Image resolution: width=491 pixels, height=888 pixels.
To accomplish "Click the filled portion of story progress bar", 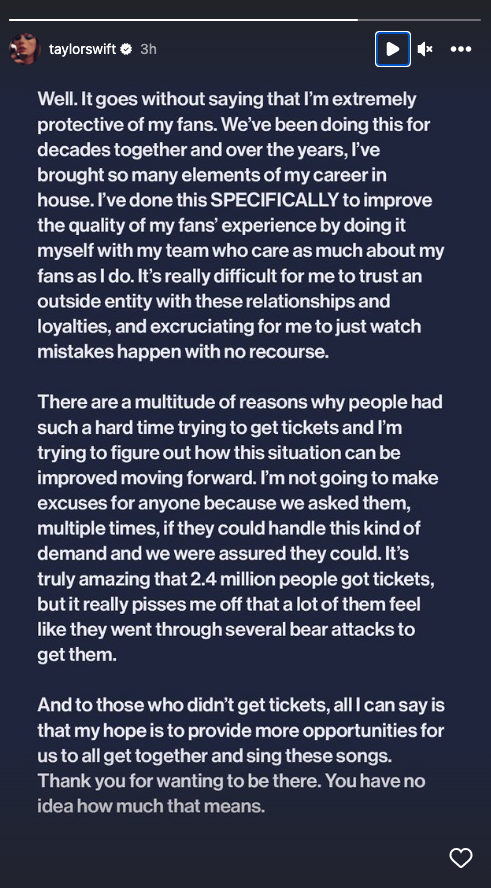I will (183, 20).
